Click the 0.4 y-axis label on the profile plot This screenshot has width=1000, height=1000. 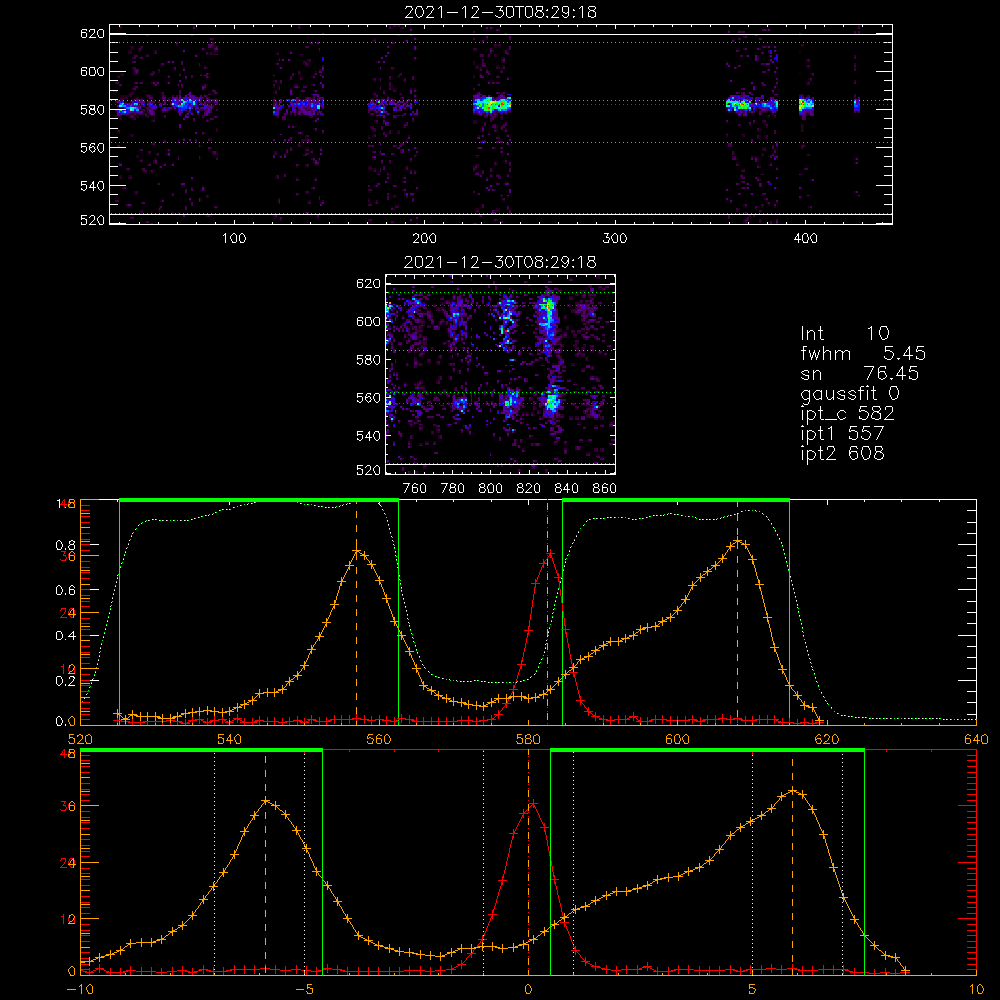(65, 636)
